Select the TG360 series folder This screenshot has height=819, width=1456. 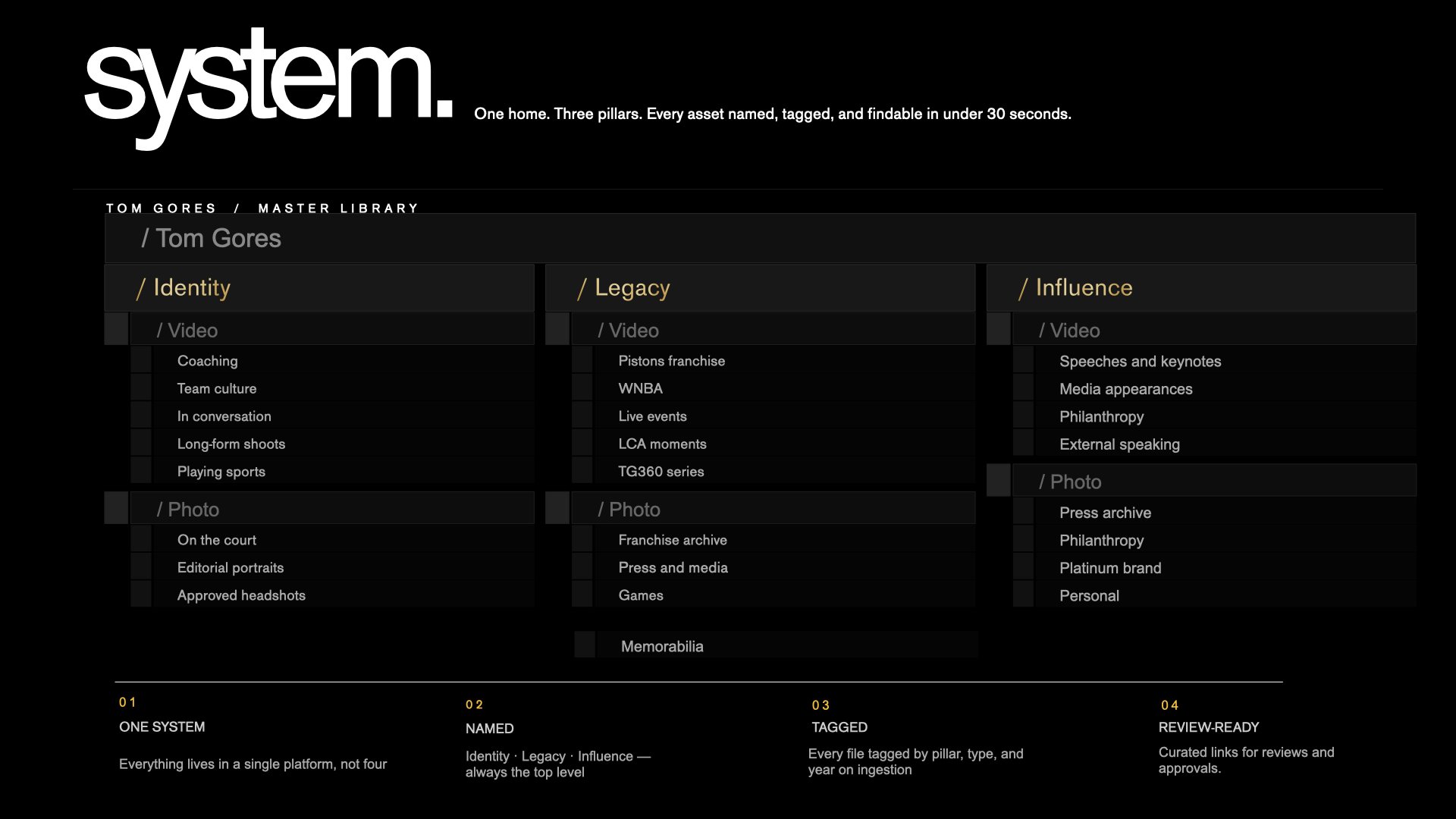tap(661, 472)
